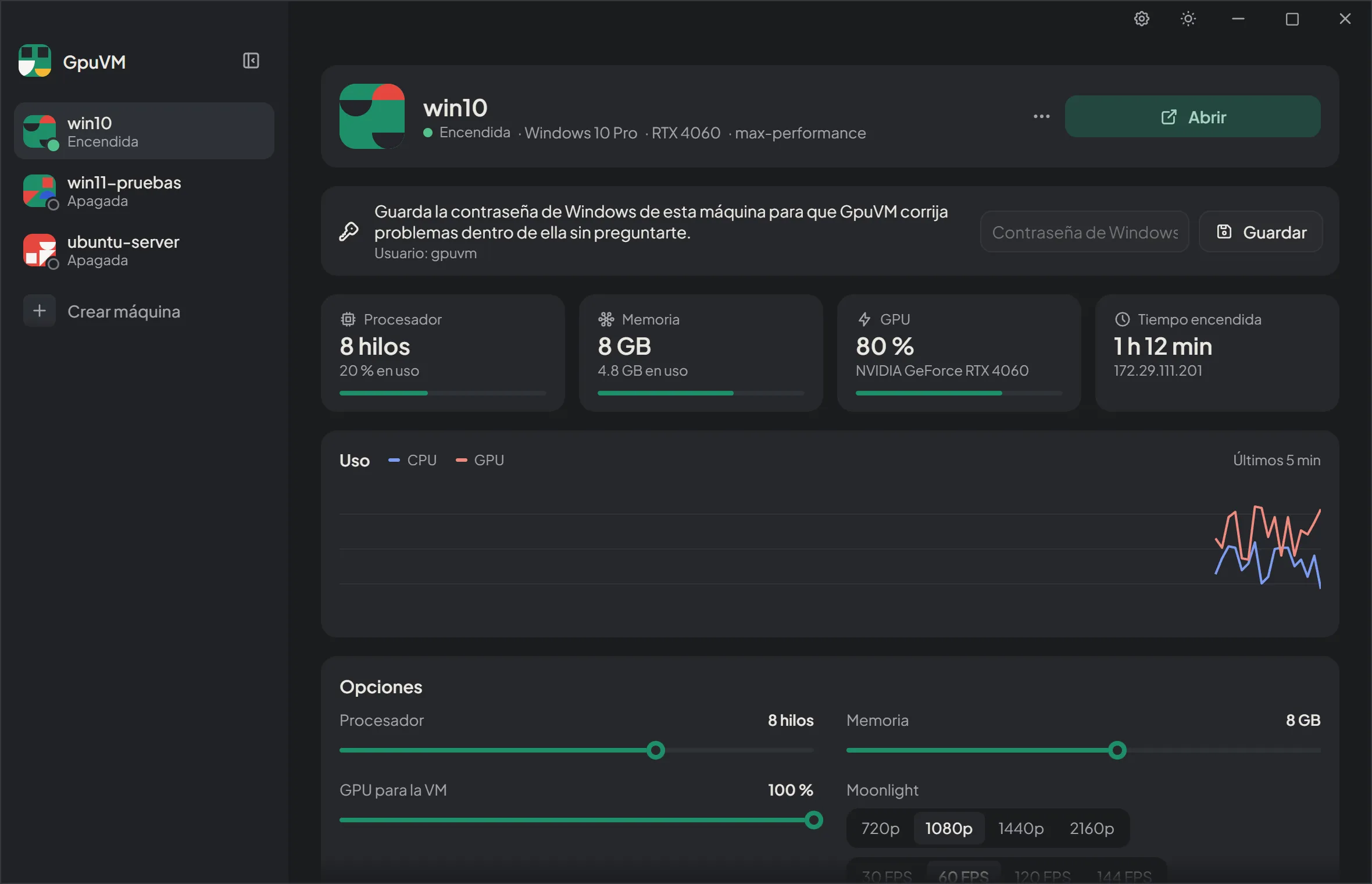Click the key icon beside password prompt
The image size is (1372, 884).
(x=349, y=231)
